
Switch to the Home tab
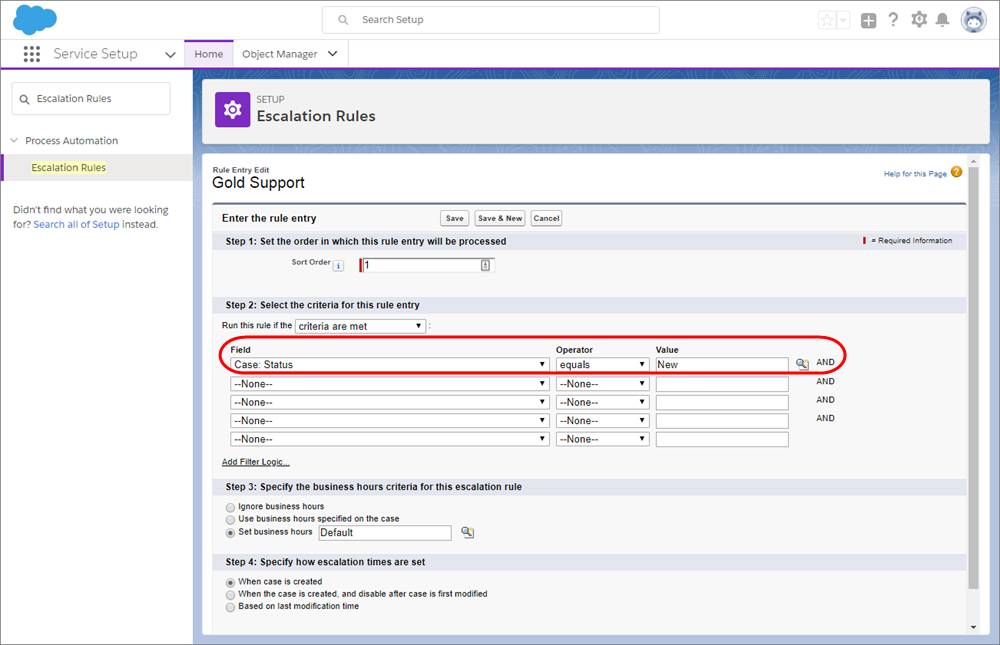(x=209, y=54)
